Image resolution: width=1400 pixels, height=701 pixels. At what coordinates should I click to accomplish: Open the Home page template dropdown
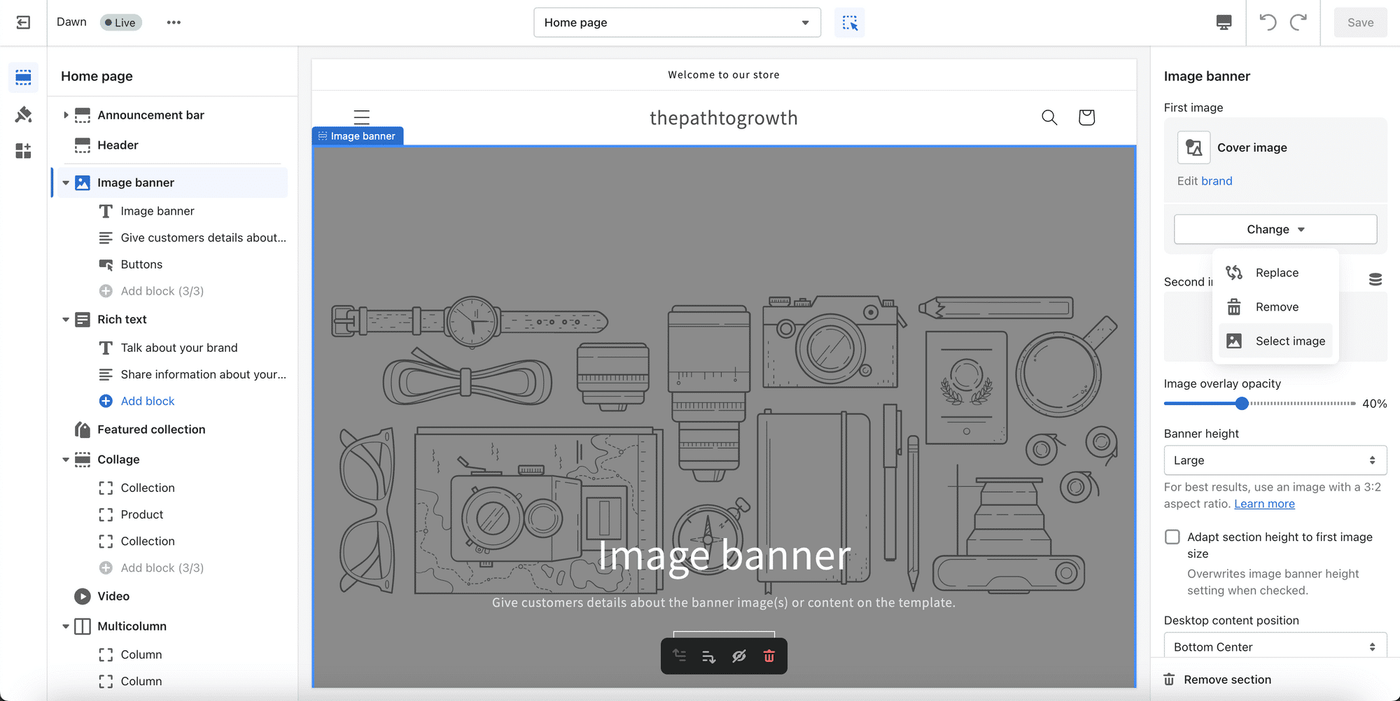click(x=677, y=22)
